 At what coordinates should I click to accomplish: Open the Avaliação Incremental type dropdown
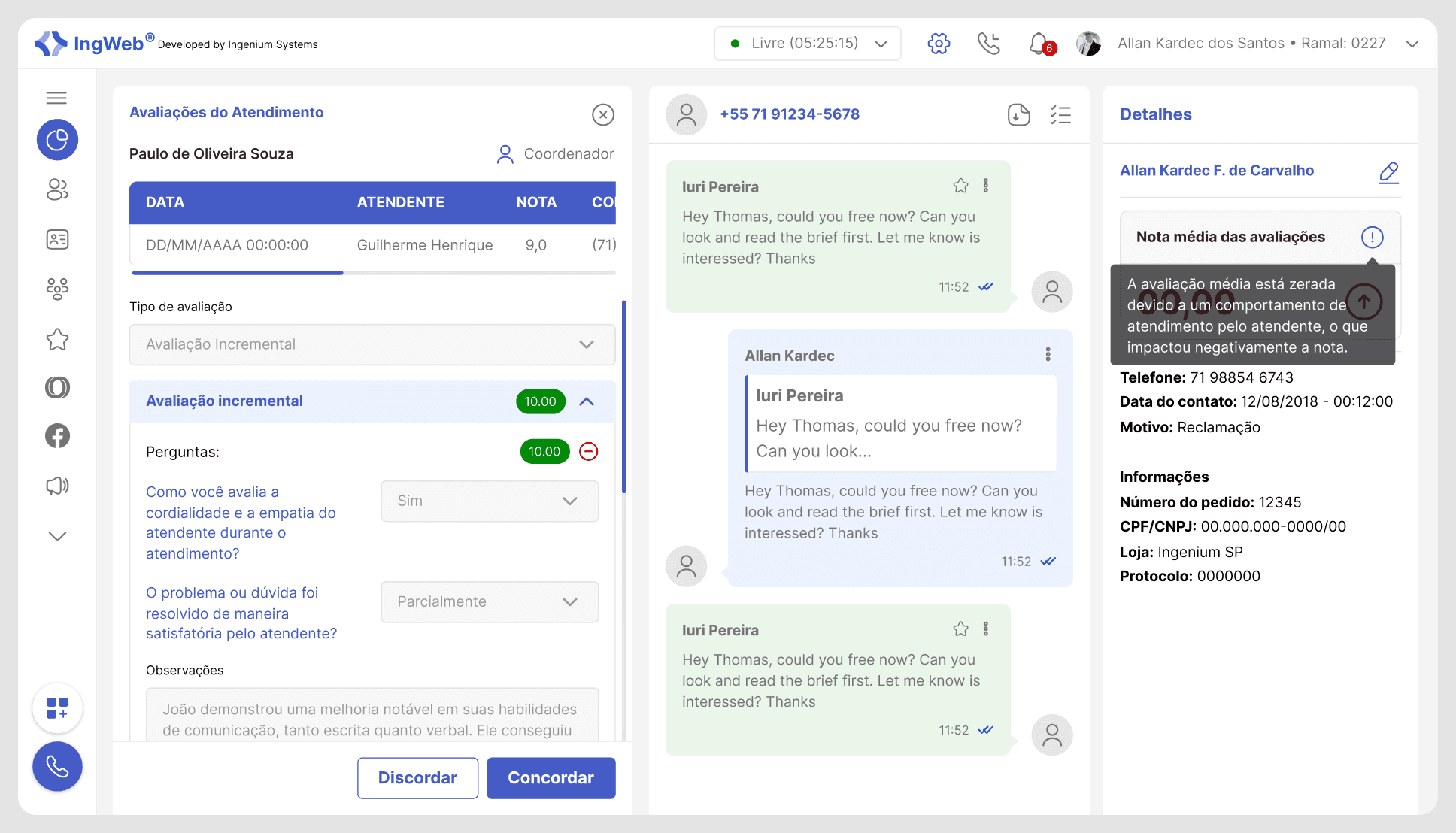tap(372, 344)
